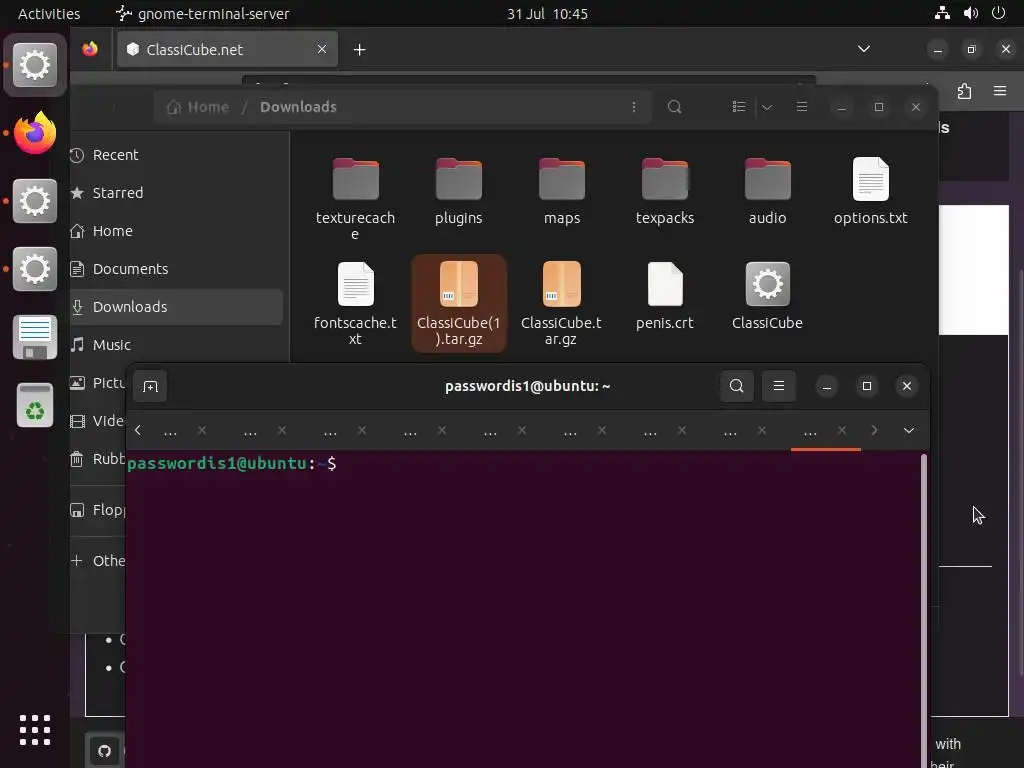1024x768 pixels.
Task: Open the power system menu
Action: point(999,13)
